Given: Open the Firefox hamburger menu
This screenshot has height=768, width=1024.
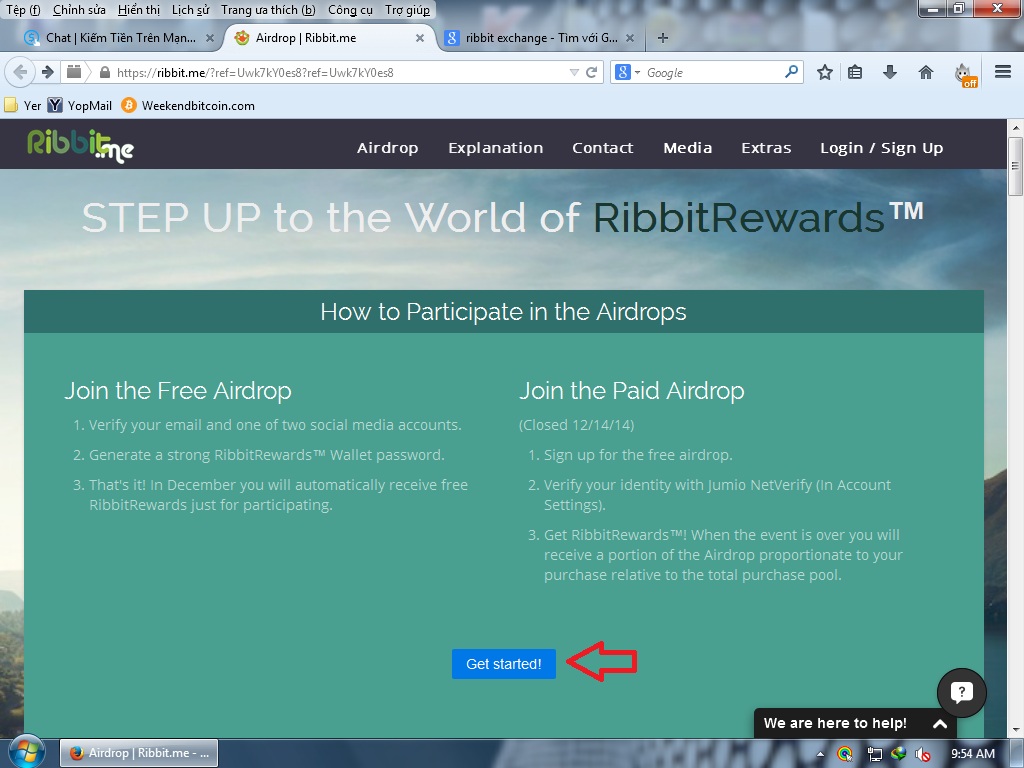Looking at the screenshot, I should pyautogui.click(x=1003, y=71).
